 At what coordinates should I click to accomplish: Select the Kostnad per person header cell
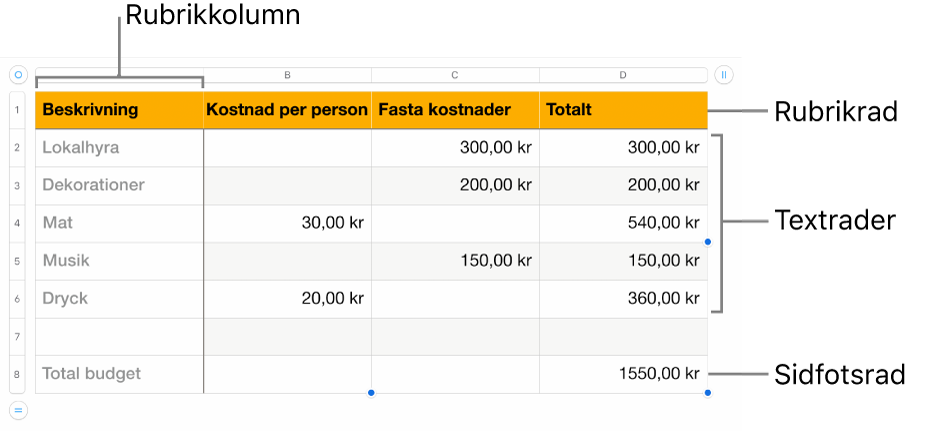coord(287,110)
